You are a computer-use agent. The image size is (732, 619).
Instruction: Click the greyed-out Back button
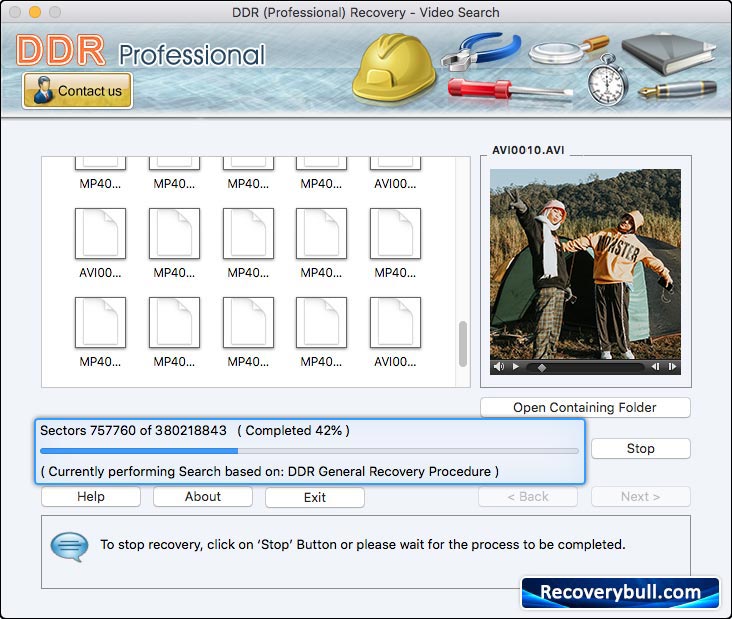528,497
